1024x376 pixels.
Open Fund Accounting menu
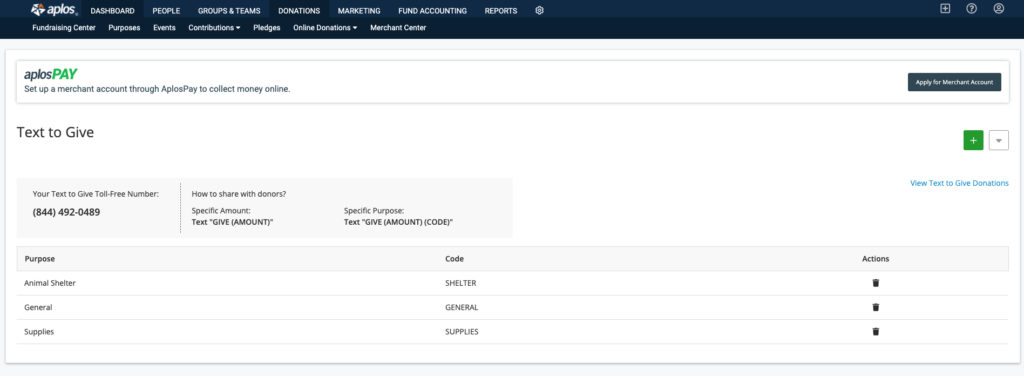click(x=432, y=11)
